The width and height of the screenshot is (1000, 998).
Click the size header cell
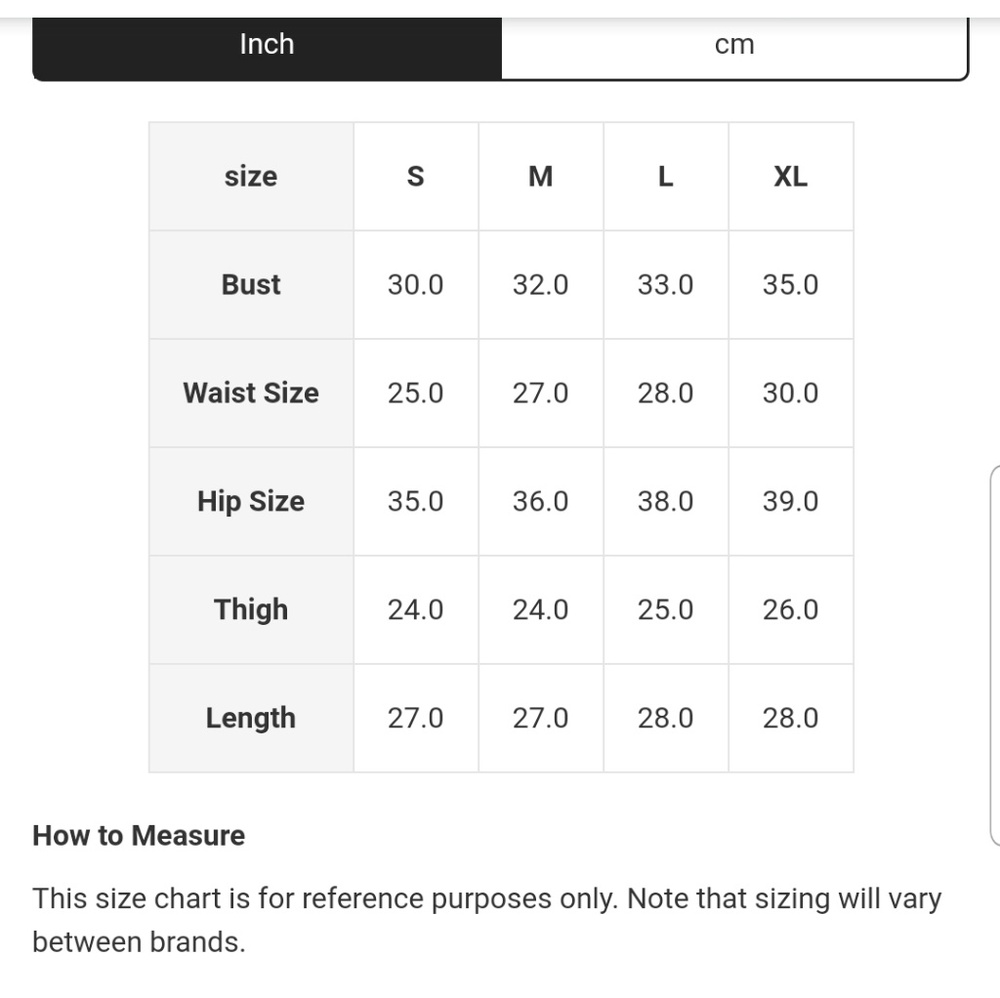tap(251, 177)
